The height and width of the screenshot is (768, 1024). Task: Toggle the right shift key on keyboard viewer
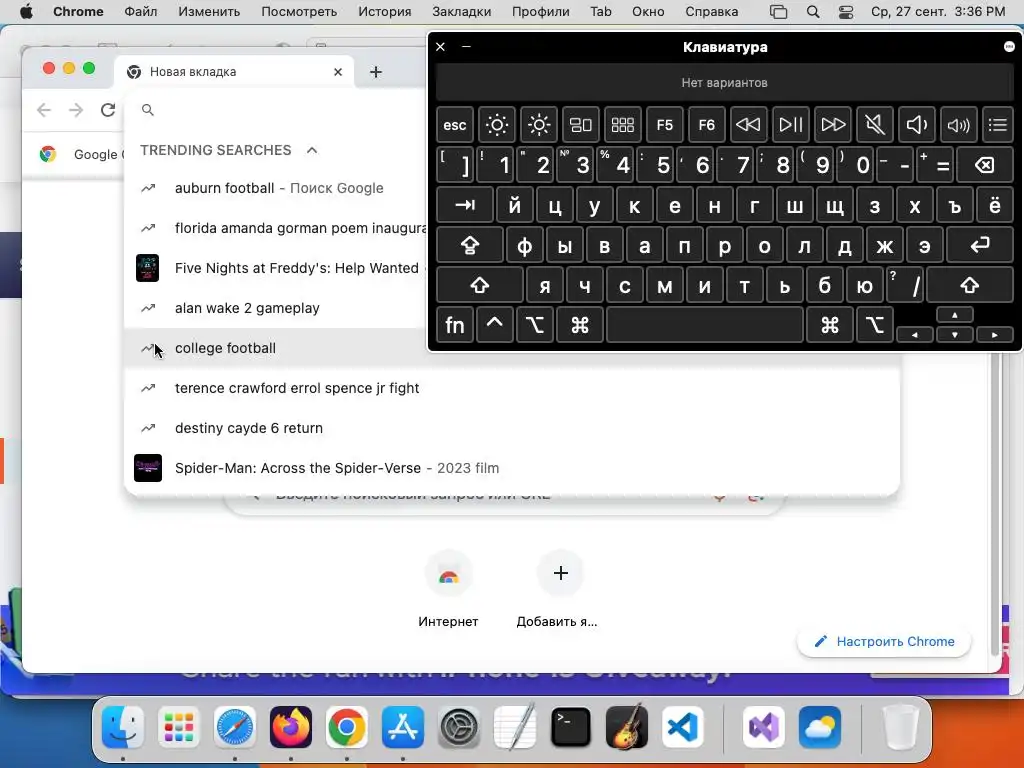click(x=970, y=285)
